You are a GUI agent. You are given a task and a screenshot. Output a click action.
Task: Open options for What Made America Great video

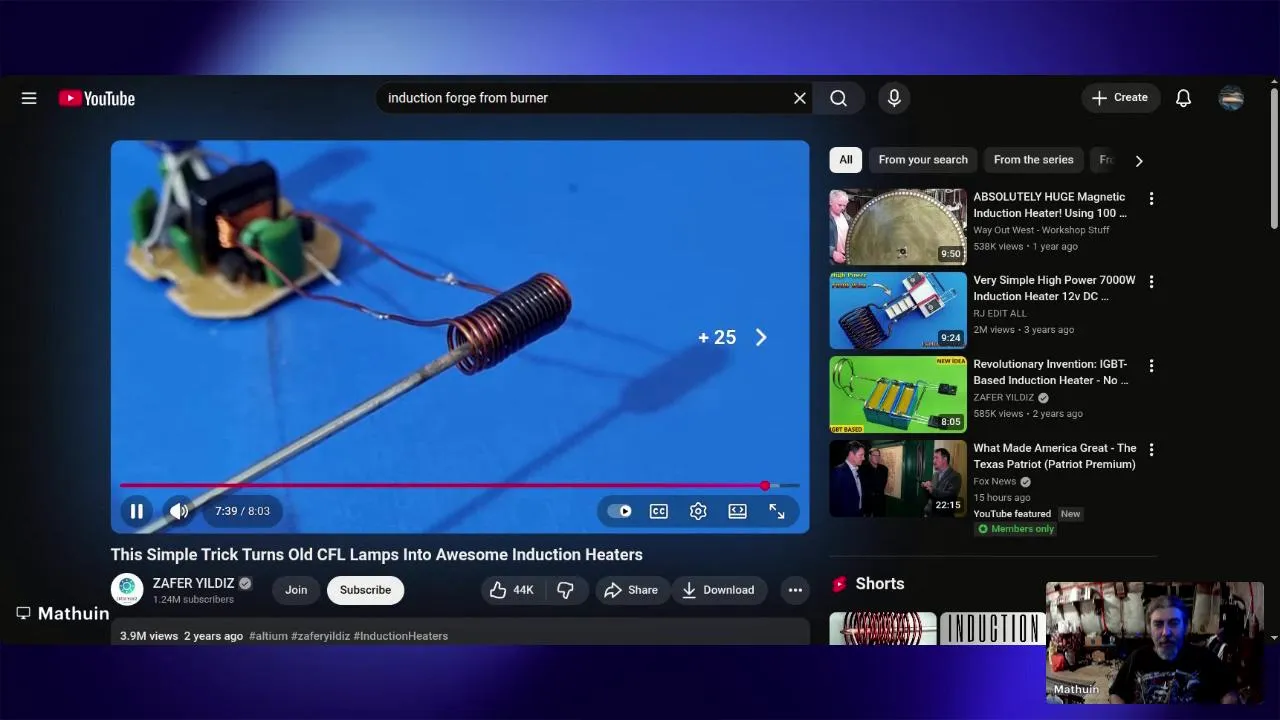[x=1151, y=450]
